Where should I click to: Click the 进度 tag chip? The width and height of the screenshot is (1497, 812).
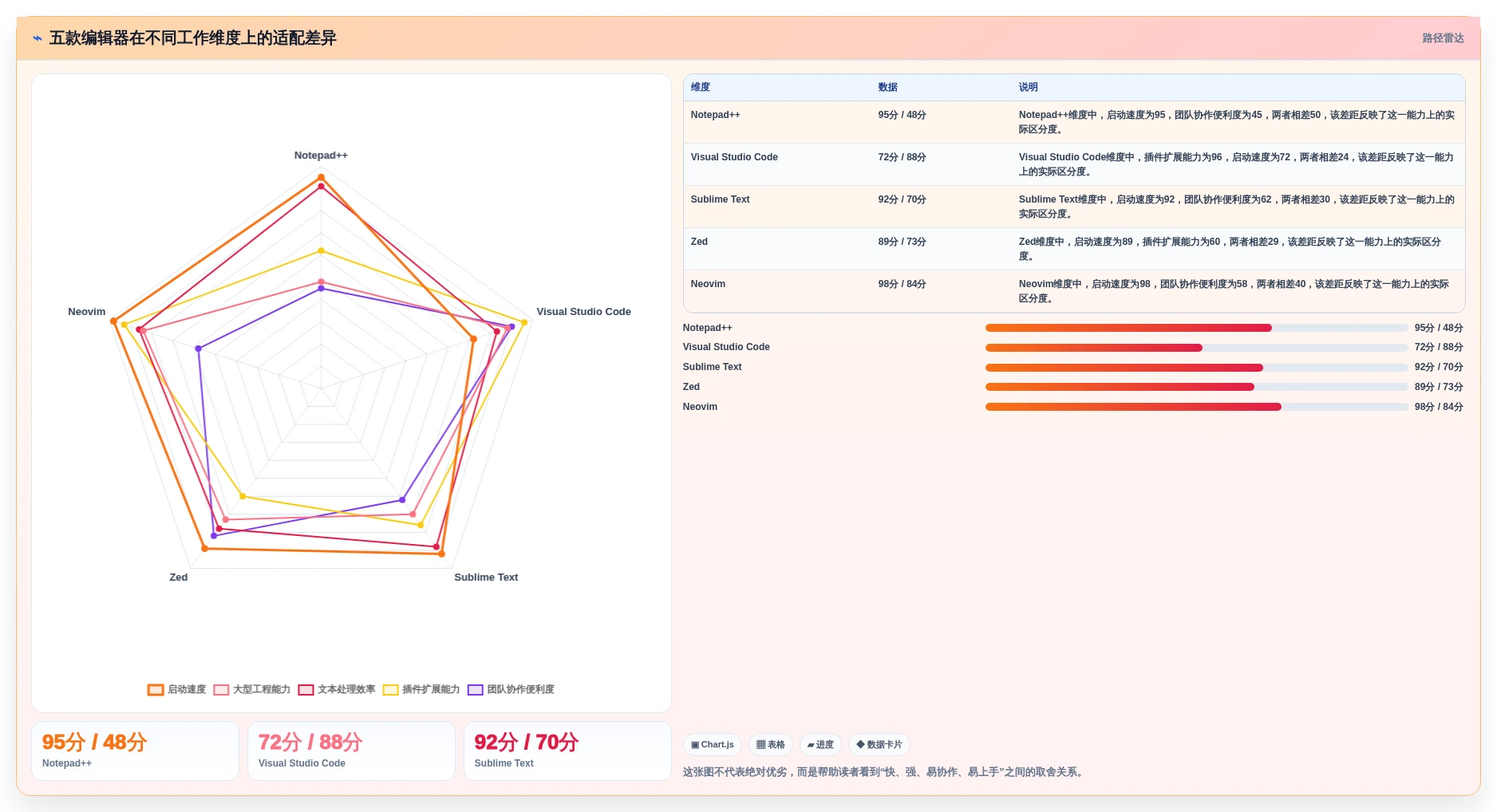(820, 745)
